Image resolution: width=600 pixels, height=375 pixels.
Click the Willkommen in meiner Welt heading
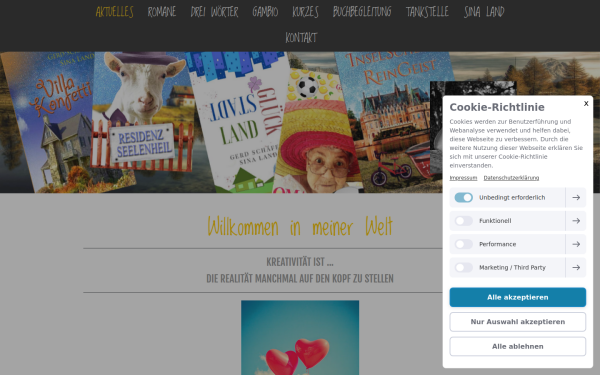click(x=300, y=227)
